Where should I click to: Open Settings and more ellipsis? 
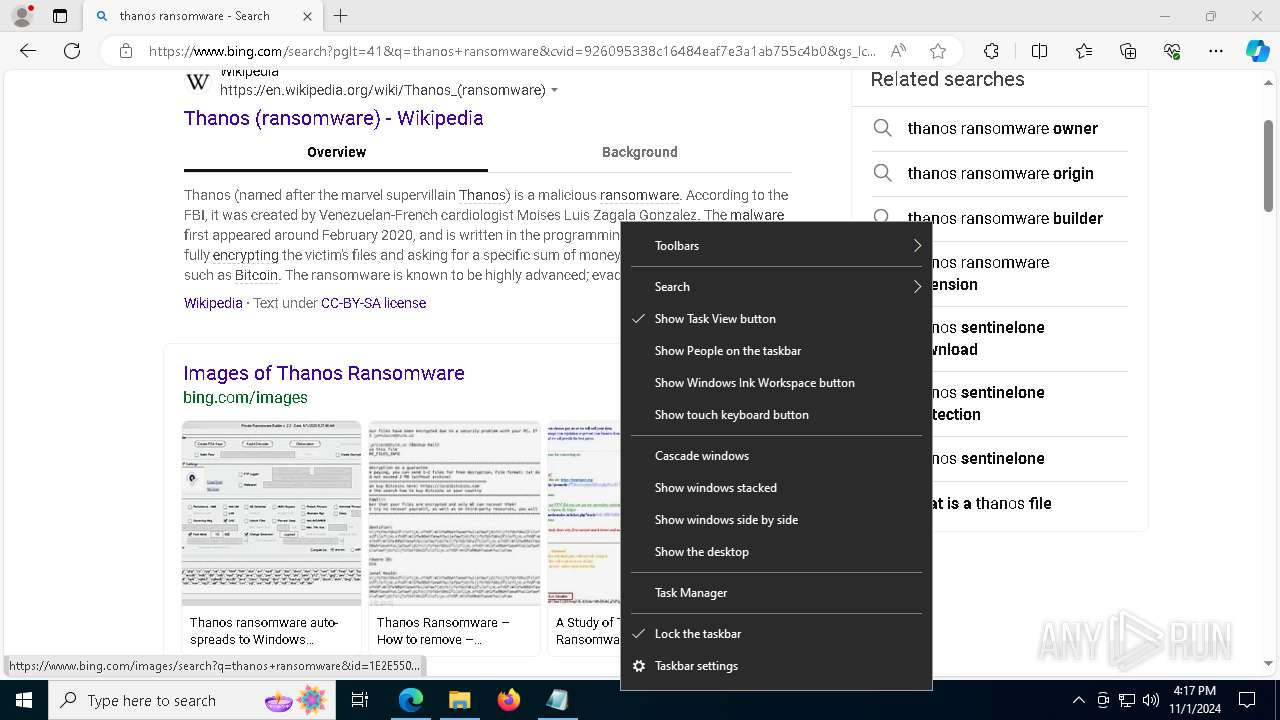pyautogui.click(x=1216, y=51)
